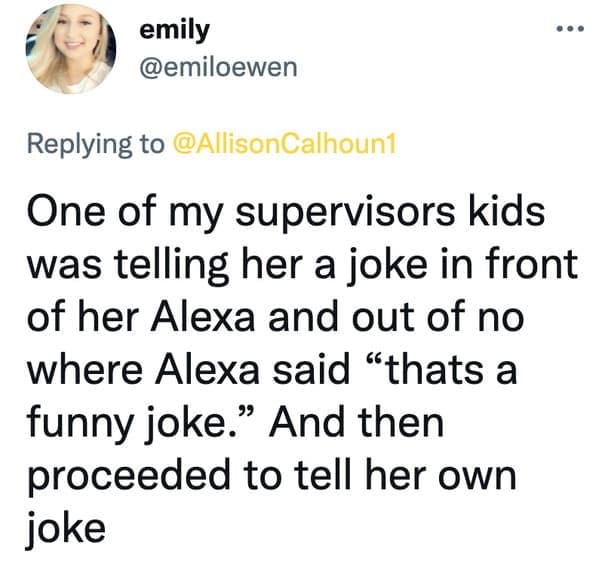Click the word "proceeded" in the tweet

pos(130,478)
